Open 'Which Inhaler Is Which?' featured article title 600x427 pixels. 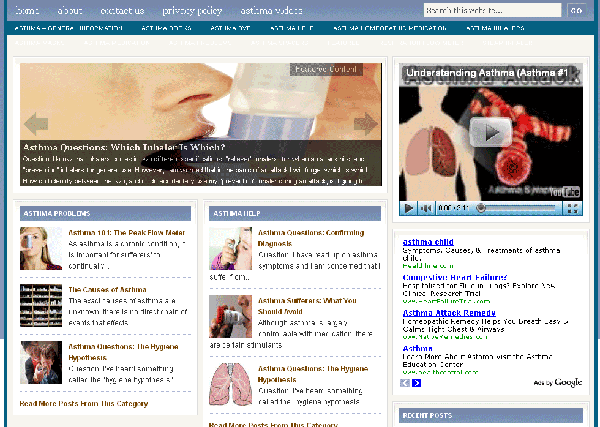coord(124,147)
